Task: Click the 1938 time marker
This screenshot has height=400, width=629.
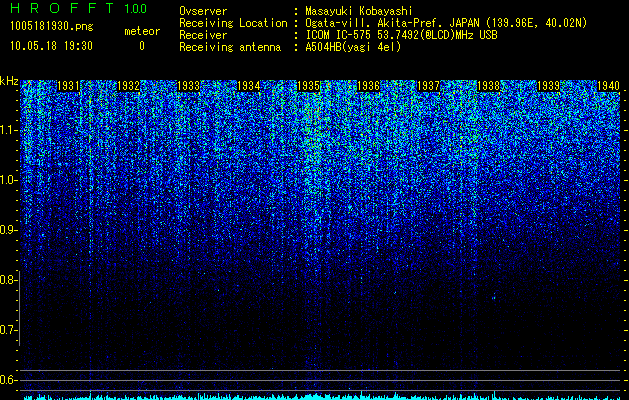Action: tap(489, 86)
